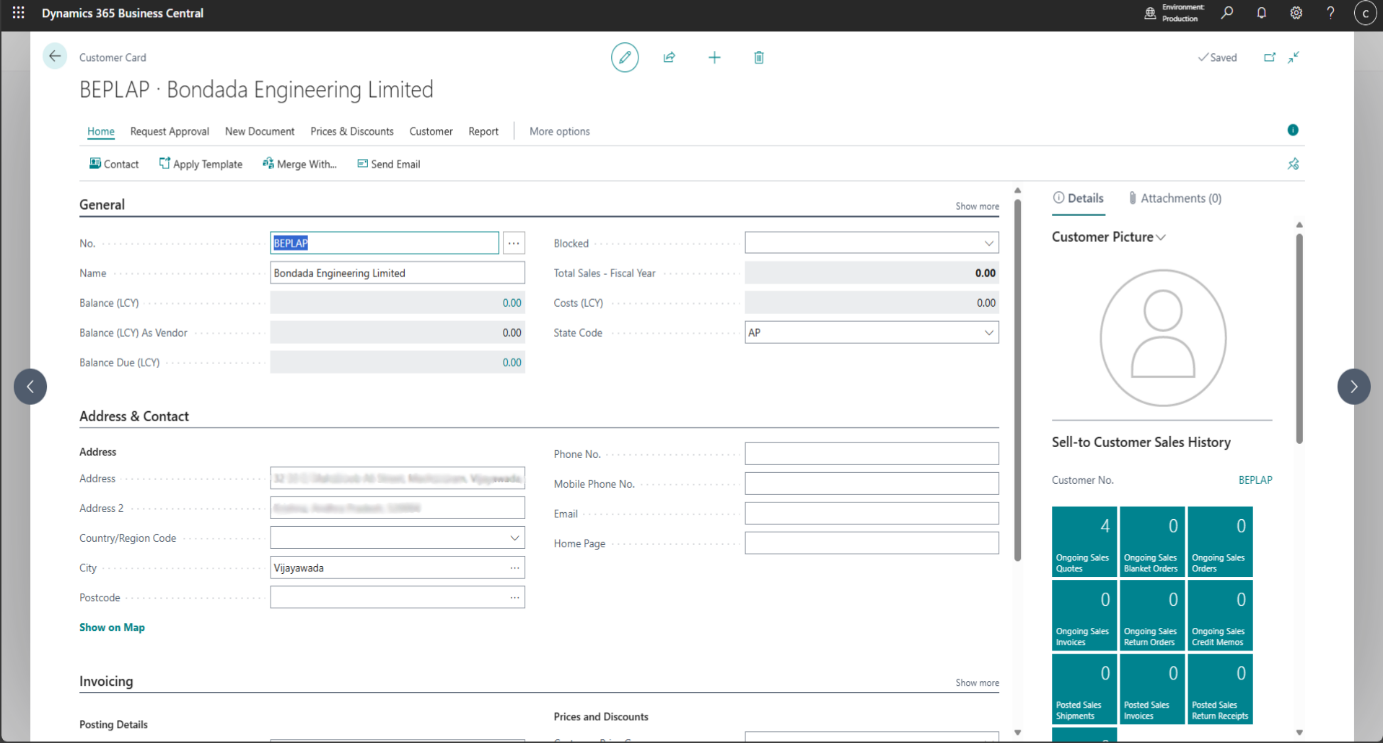Screen dimensions: 1383x743
Task: Create new record with plus icon
Action: [x=714, y=58]
